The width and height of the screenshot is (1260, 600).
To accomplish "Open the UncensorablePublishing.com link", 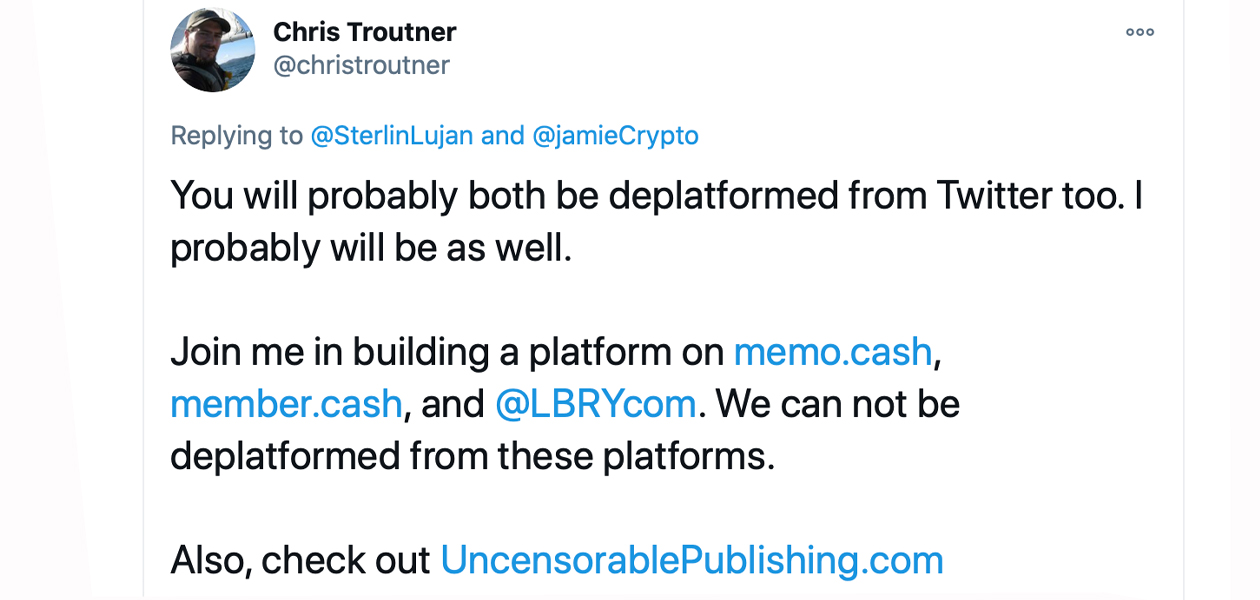I will coord(692,560).
